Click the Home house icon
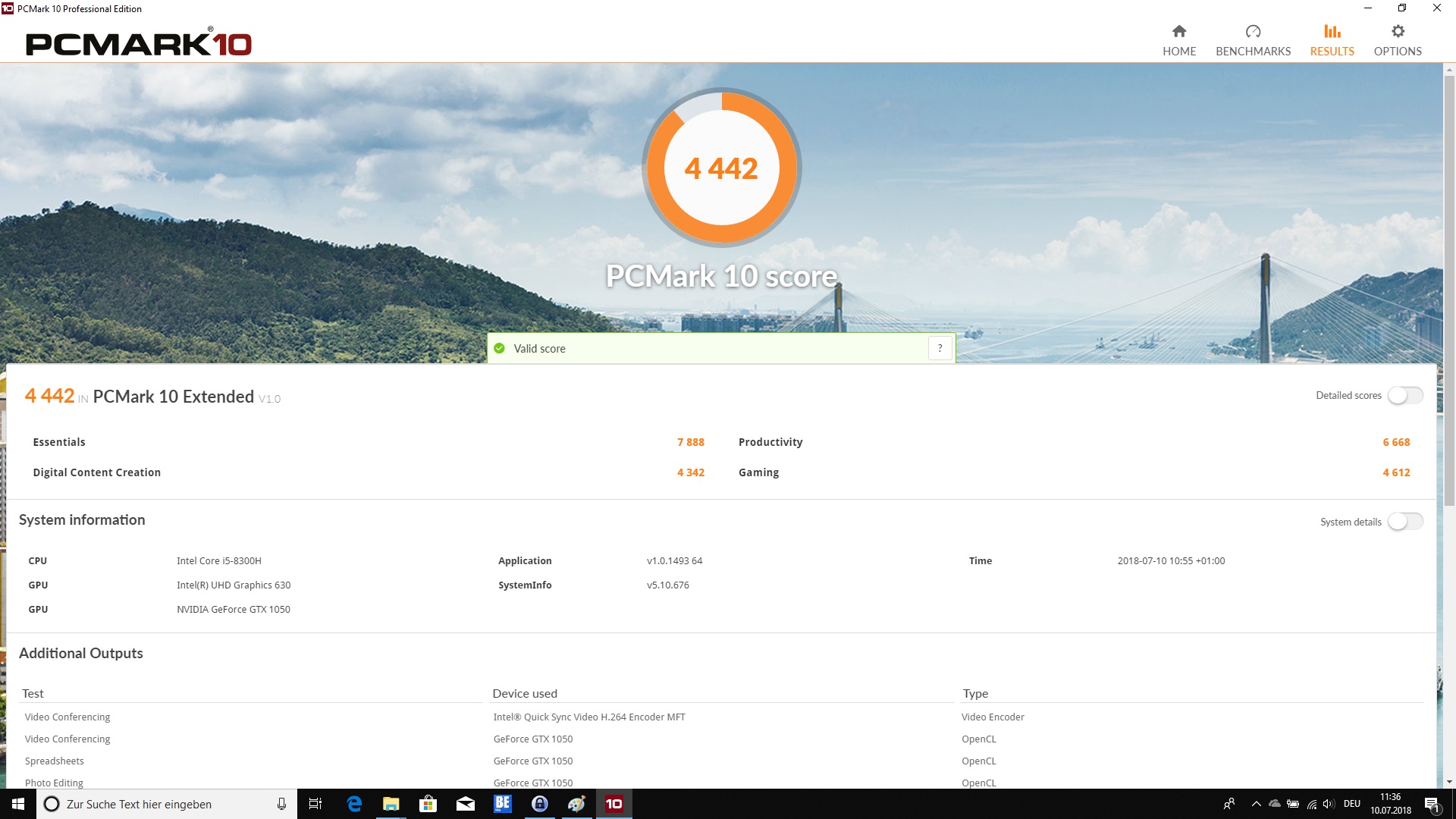 1178,32
